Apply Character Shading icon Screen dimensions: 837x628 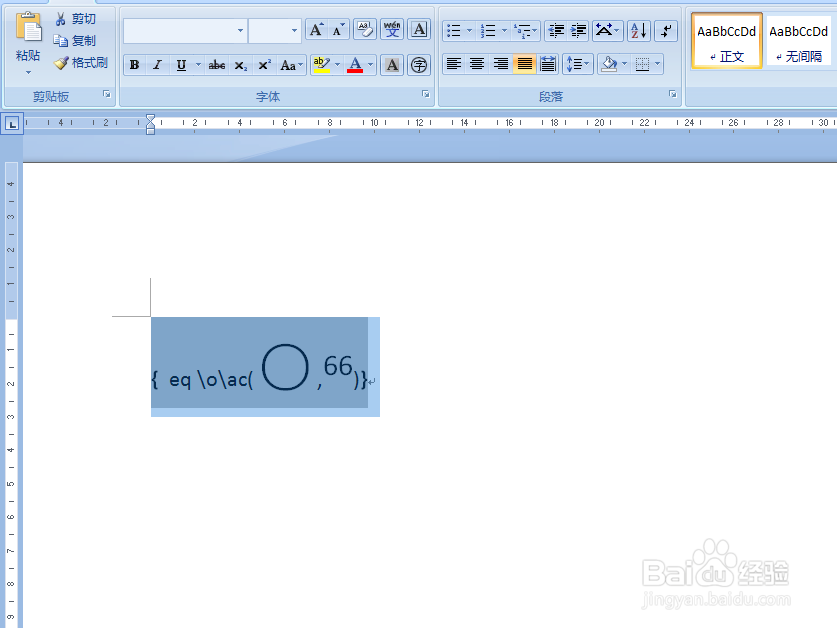pyautogui.click(x=392, y=65)
